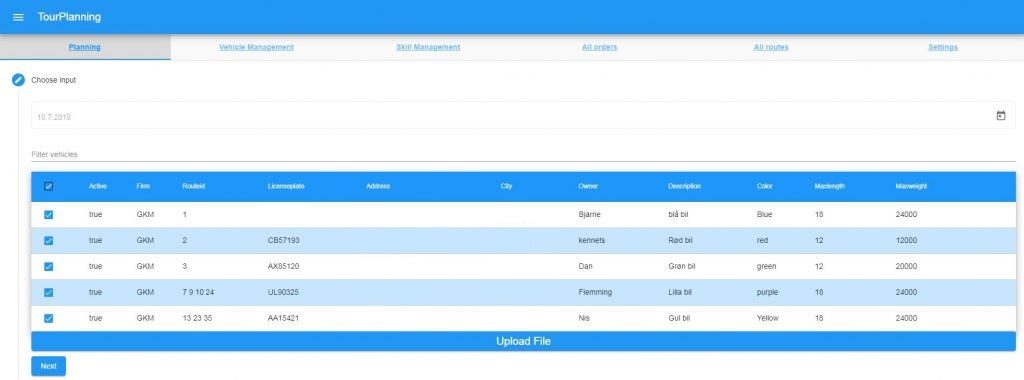Click the maxweight cell 12000

tap(906, 240)
